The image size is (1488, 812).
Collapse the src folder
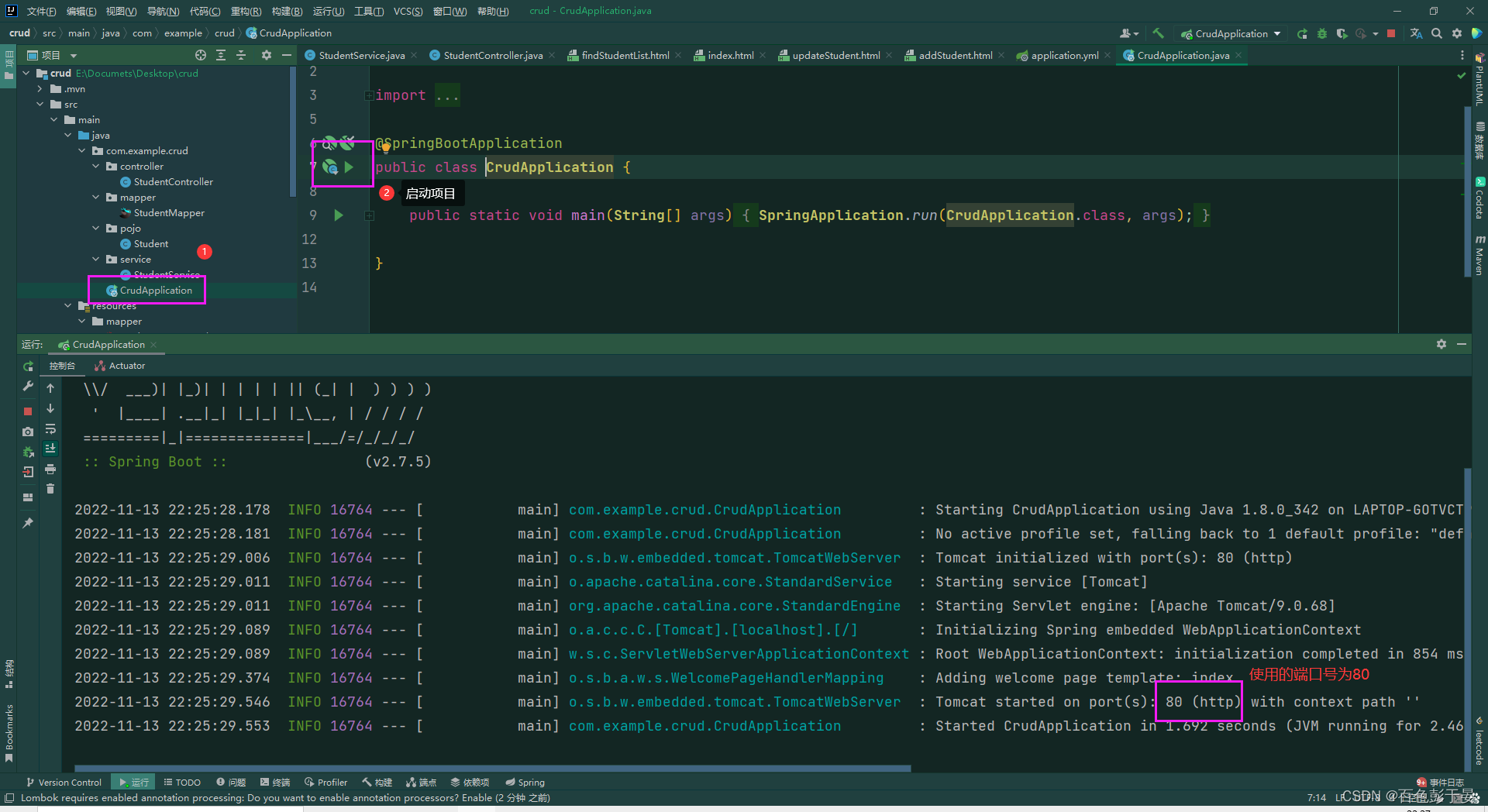click(x=40, y=105)
